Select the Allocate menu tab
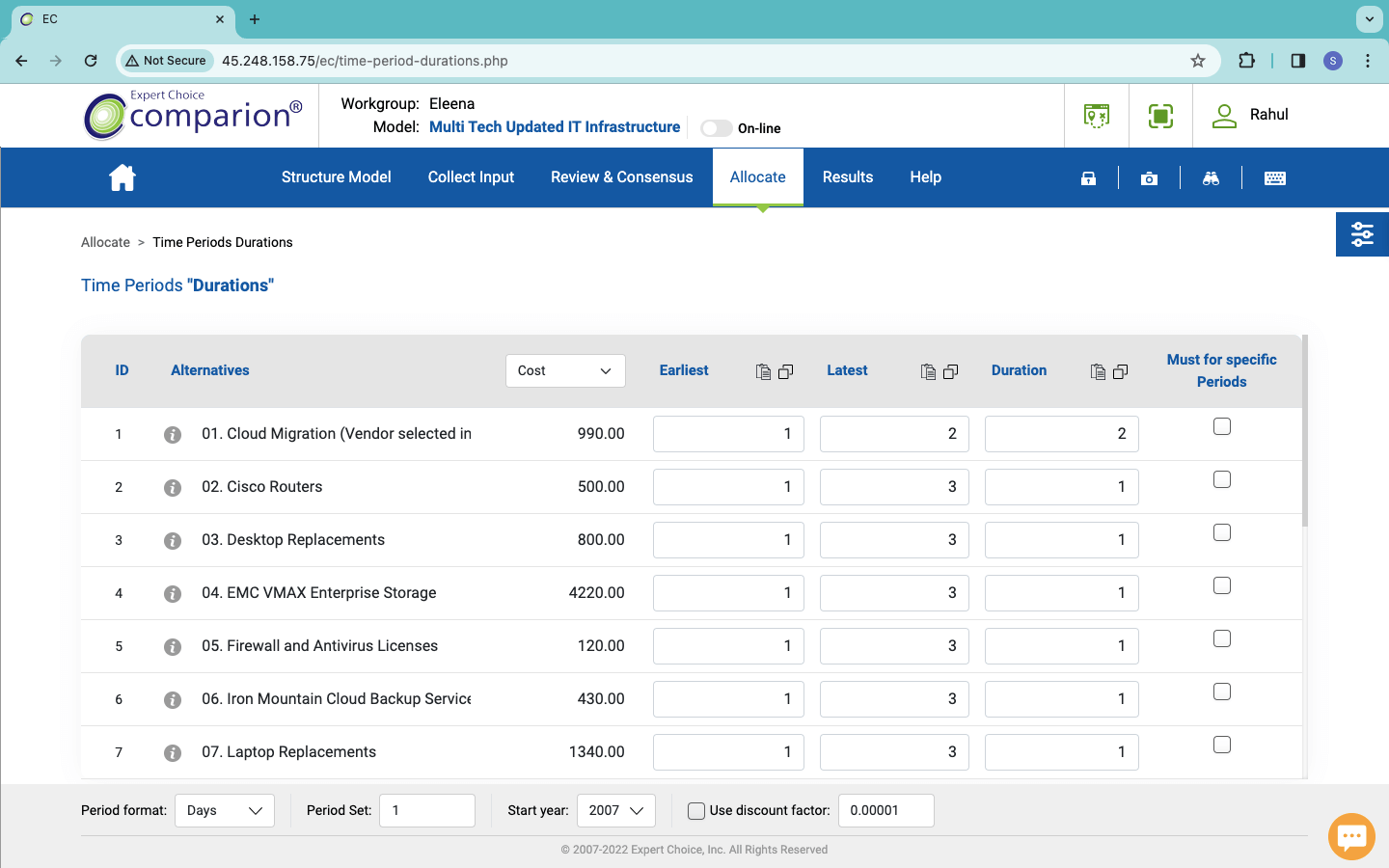1389x868 pixels. pyautogui.click(x=758, y=177)
